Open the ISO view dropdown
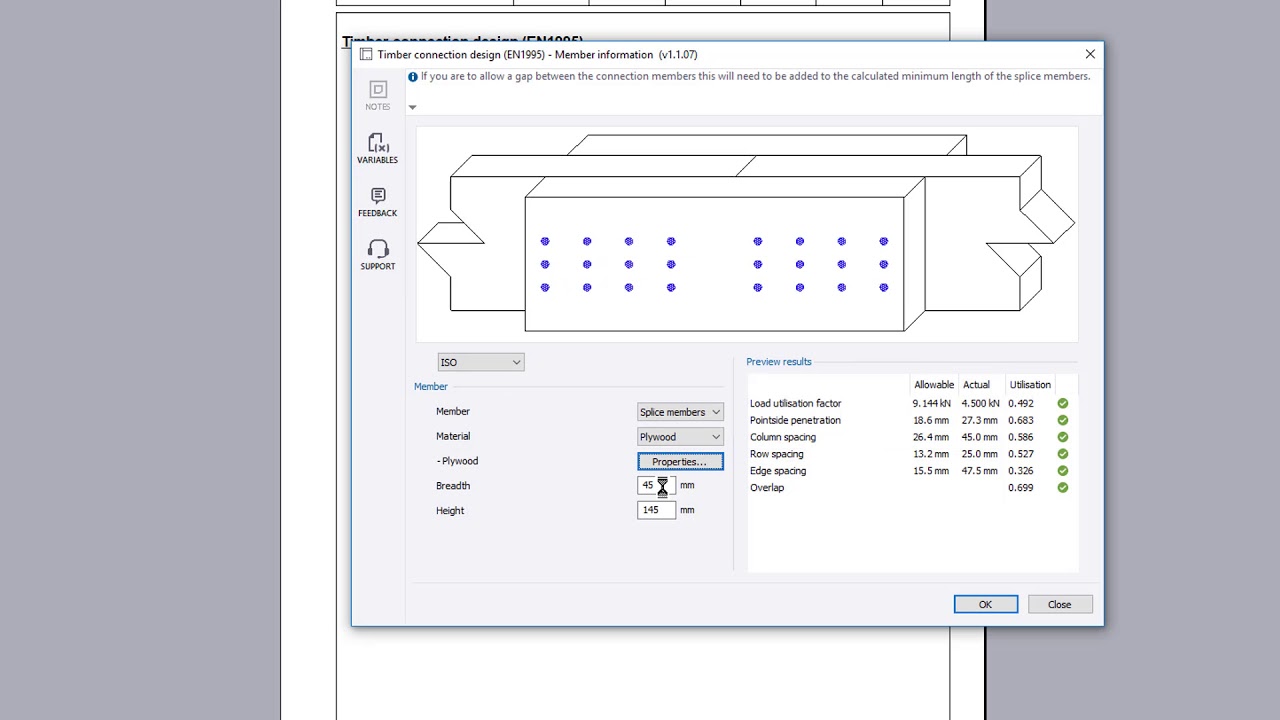This screenshot has height=720, width=1280. tap(480, 362)
